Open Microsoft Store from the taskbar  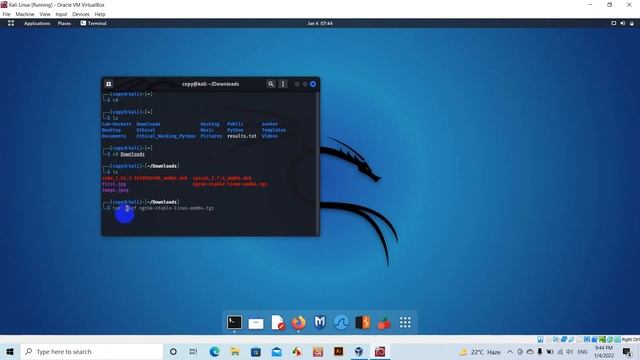click(256, 351)
